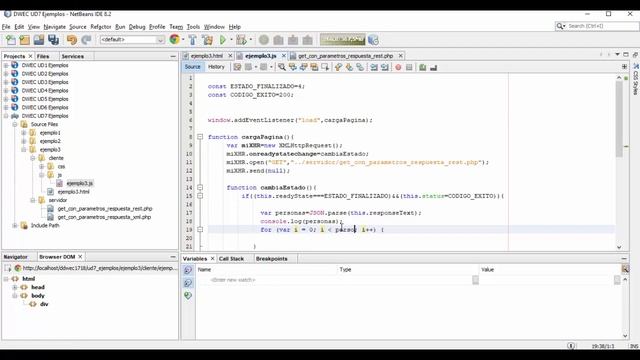
Task: Open the Call Stack tab
Action: (231, 259)
